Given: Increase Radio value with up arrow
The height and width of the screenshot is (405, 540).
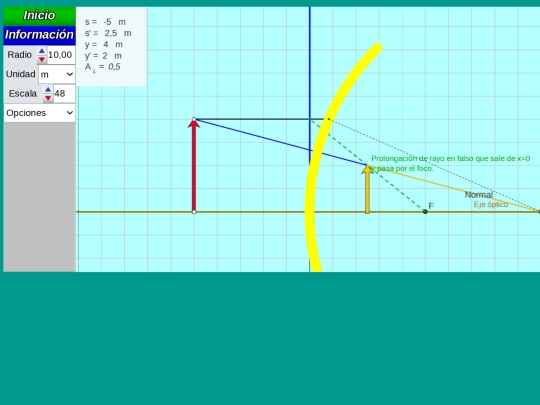Looking at the screenshot, I should [x=42, y=51].
